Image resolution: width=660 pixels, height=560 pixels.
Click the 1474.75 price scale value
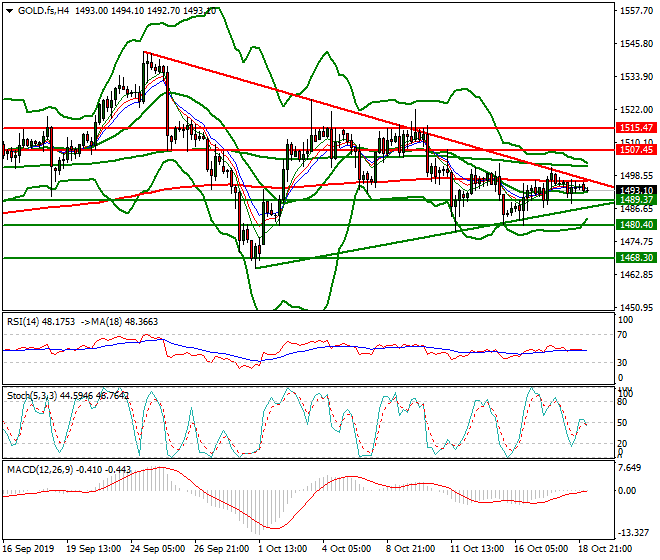point(636,242)
